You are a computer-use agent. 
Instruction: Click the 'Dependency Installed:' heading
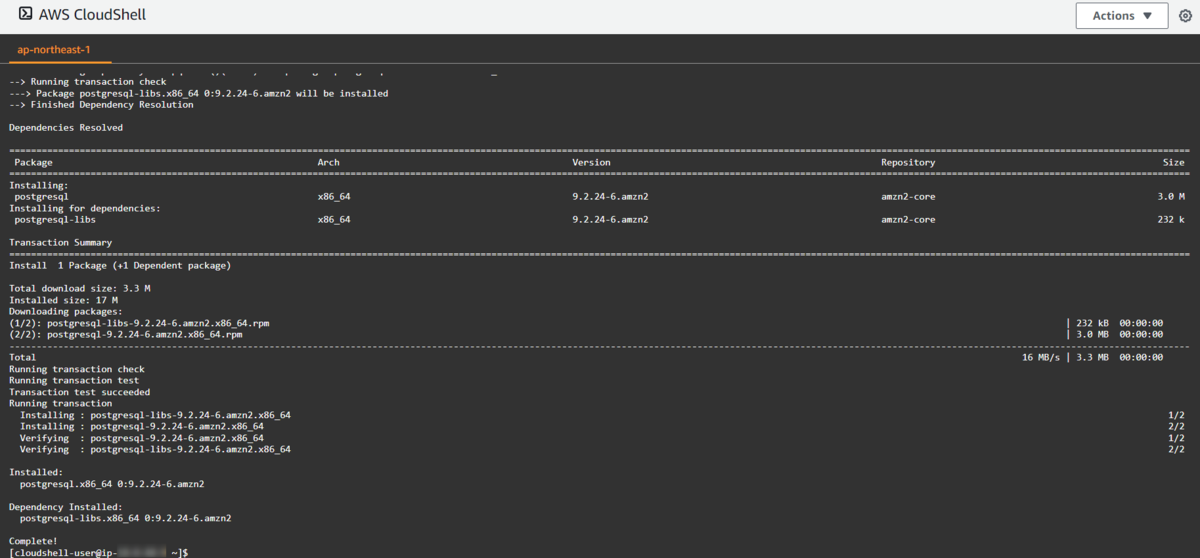[66, 507]
